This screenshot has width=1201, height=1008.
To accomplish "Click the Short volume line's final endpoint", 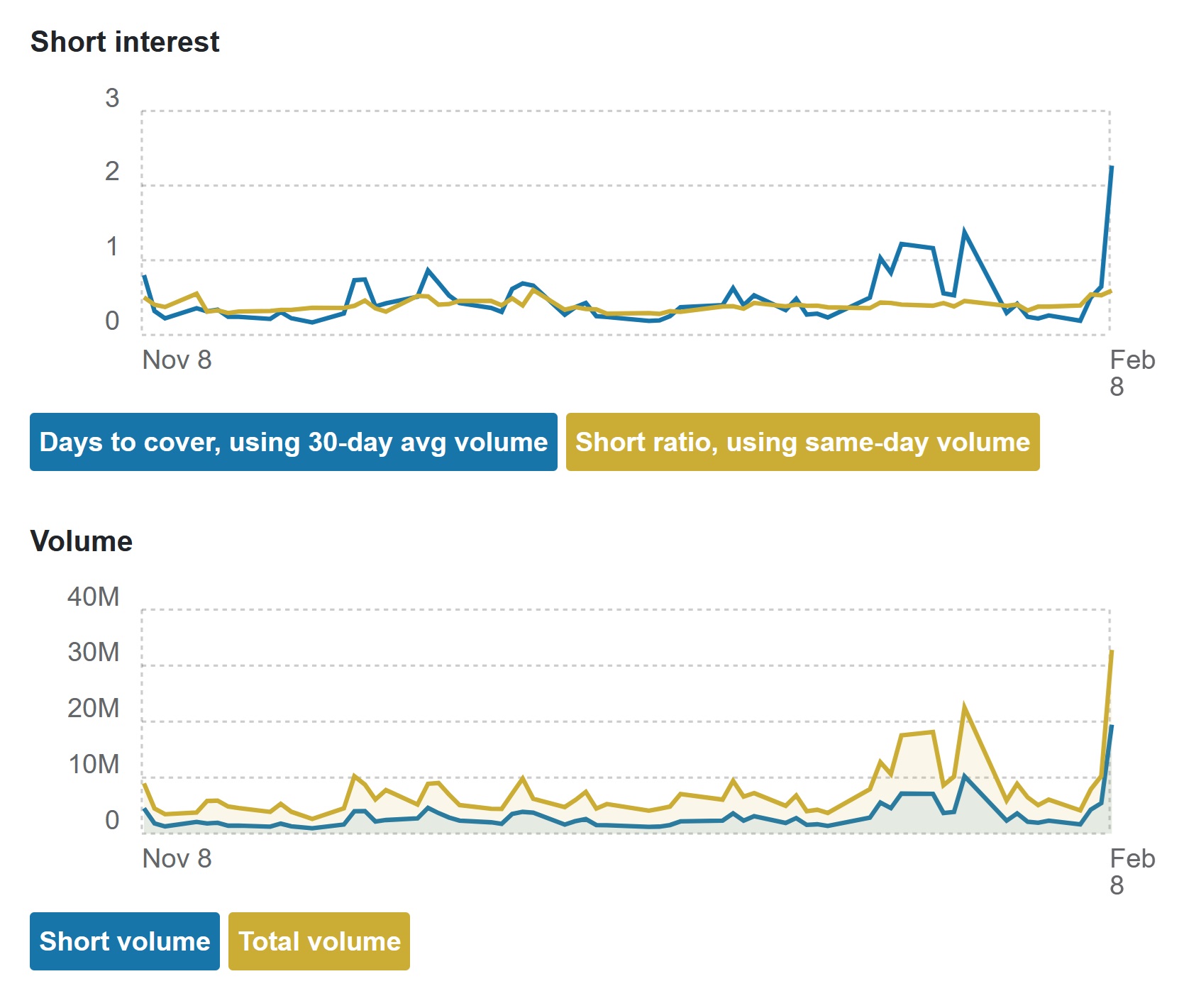I will pos(1112,726).
